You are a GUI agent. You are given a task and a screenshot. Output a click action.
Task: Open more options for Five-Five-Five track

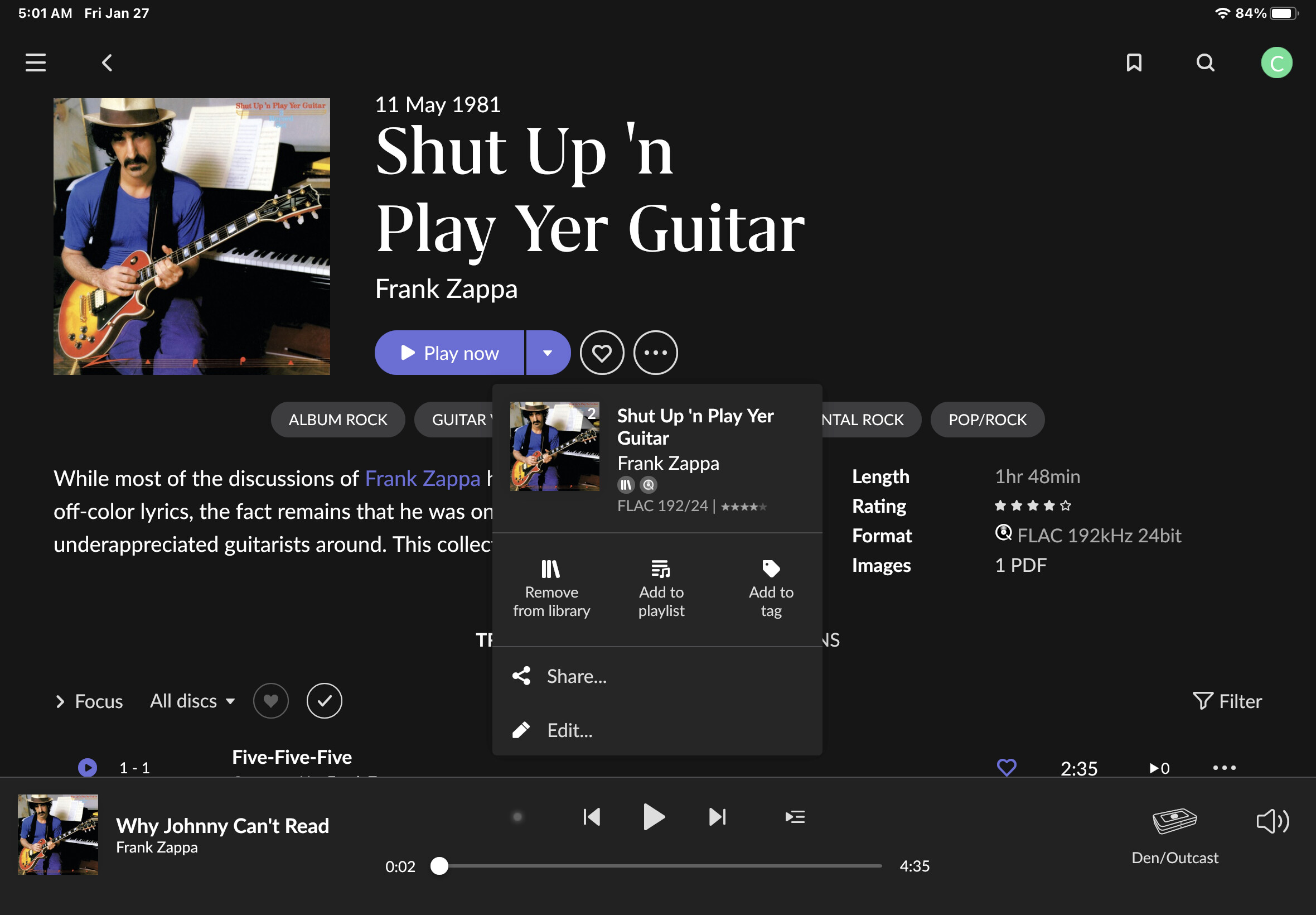point(1225,767)
